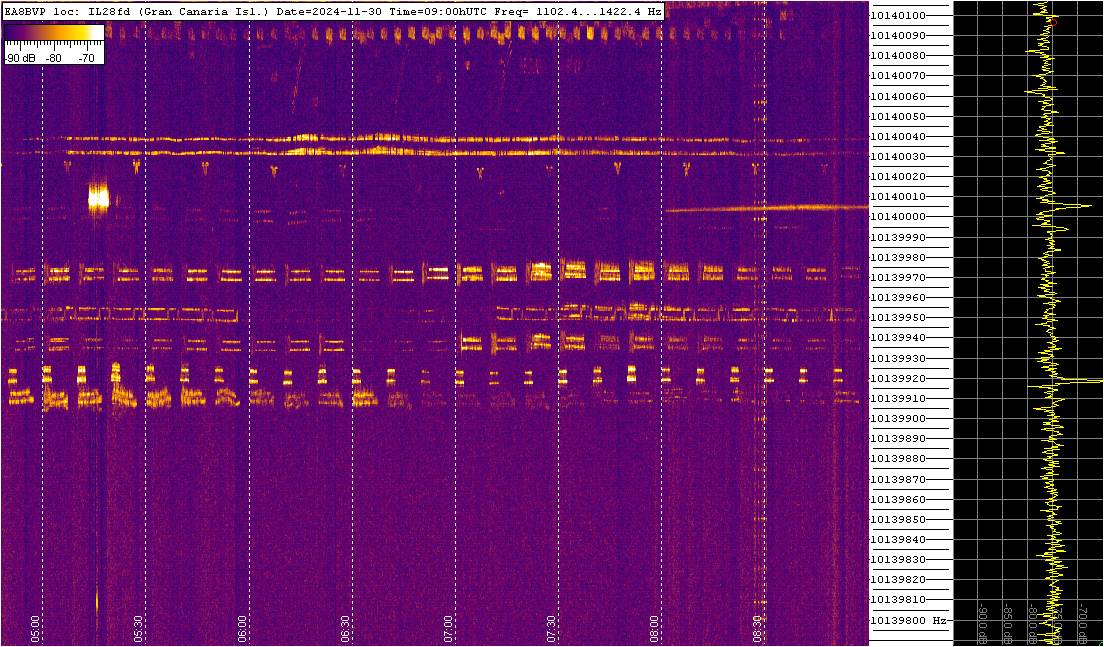This screenshot has width=1104, height=647.
Task: Click the 05:00 time marker label
Action: tap(35, 629)
